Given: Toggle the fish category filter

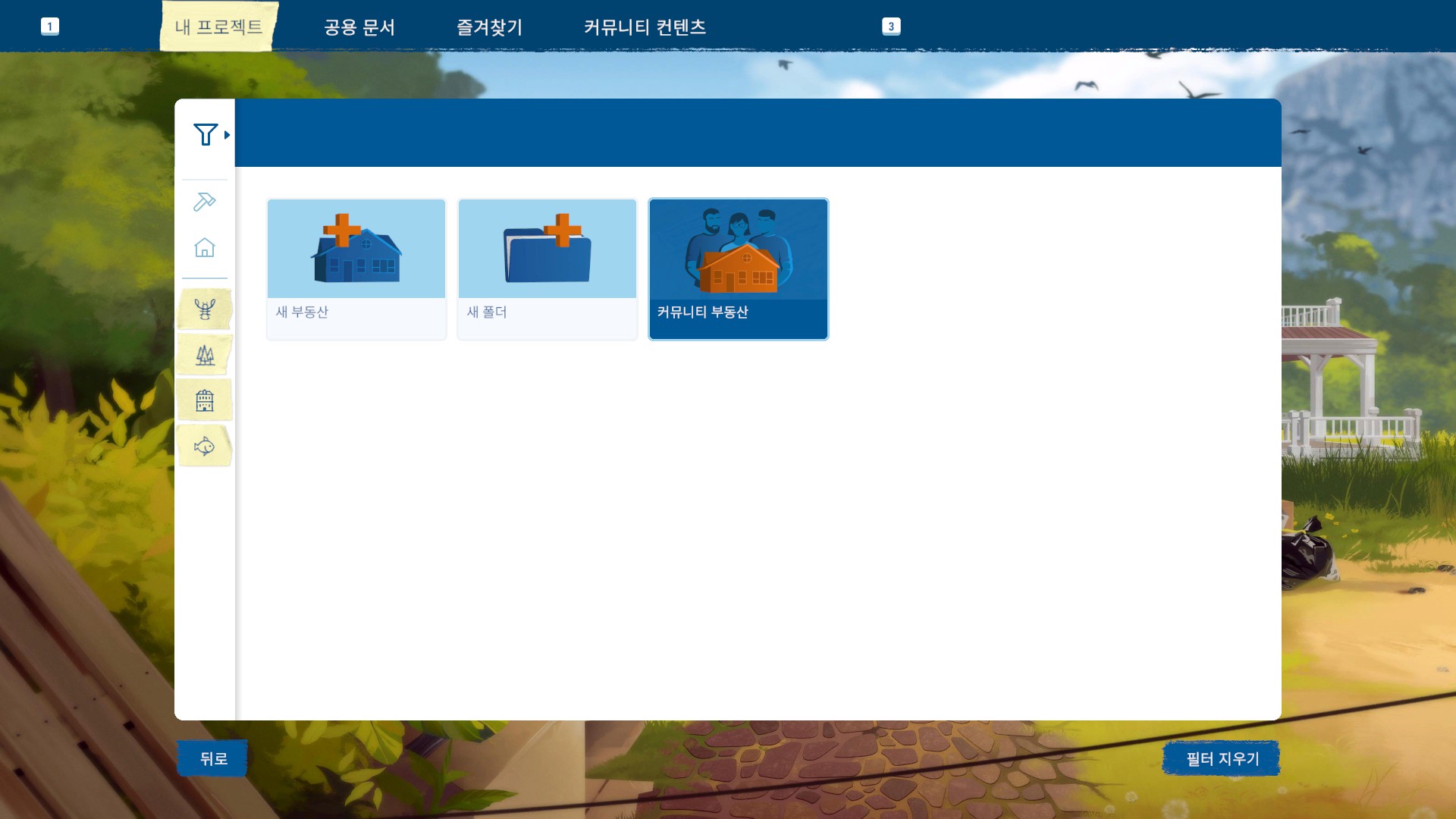Looking at the screenshot, I should (x=205, y=447).
